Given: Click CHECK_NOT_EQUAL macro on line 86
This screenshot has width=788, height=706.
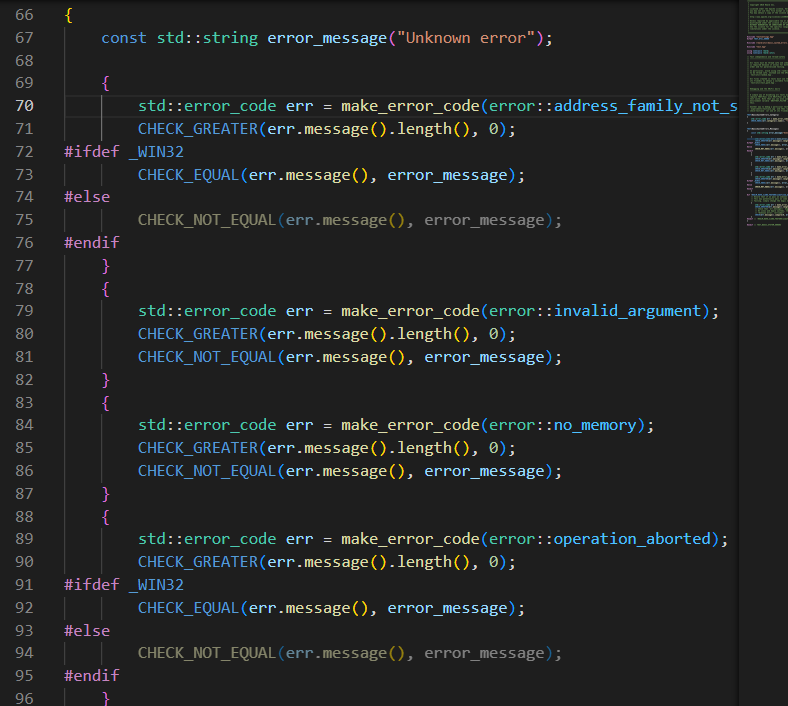Looking at the screenshot, I should pos(207,471).
